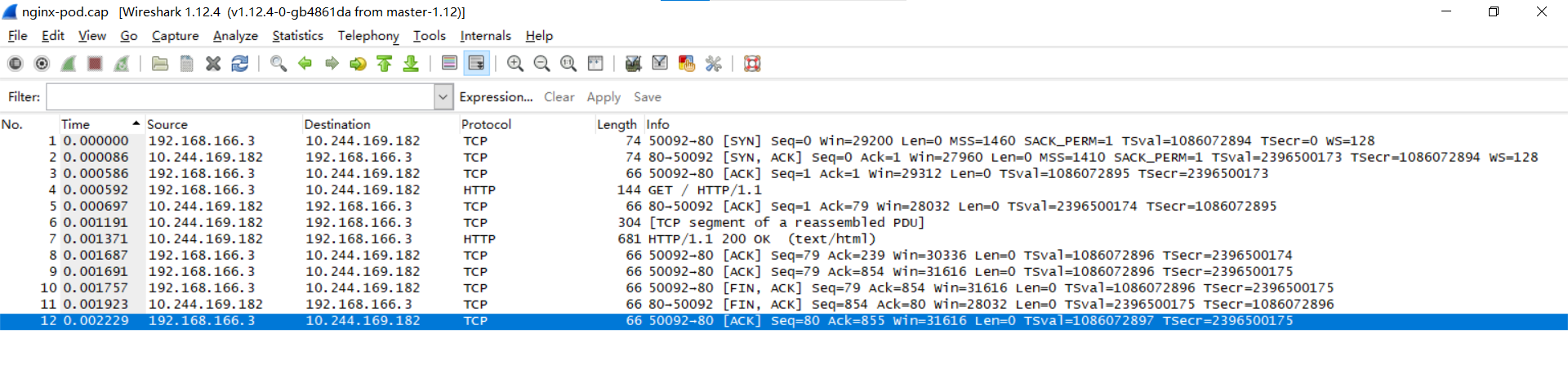Image resolution: width=1568 pixels, height=370 pixels.
Task: Toggle auto scroll in live capture
Action: coord(476,64)
